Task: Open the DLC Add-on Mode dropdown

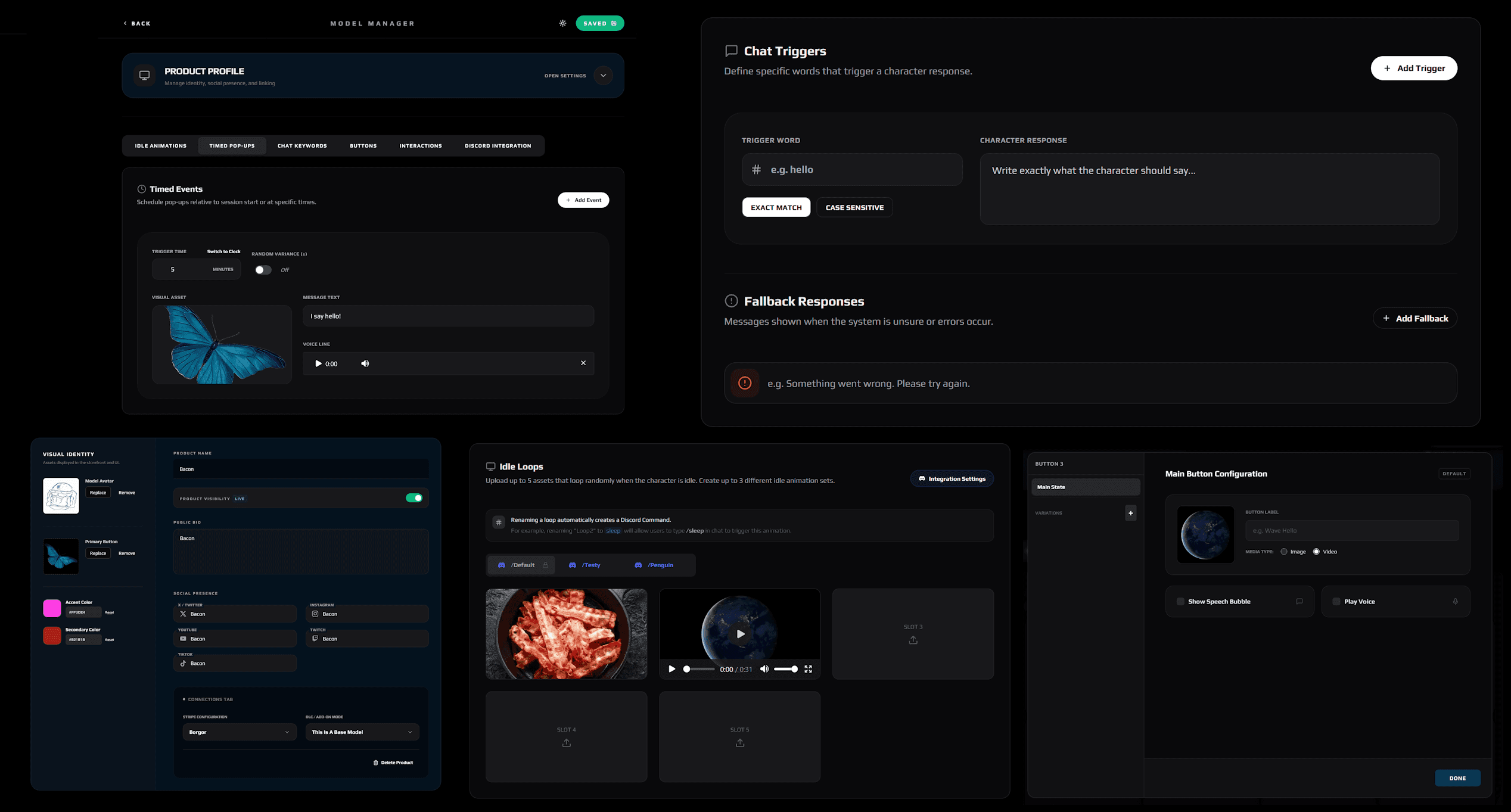Action: pos(362,732)
